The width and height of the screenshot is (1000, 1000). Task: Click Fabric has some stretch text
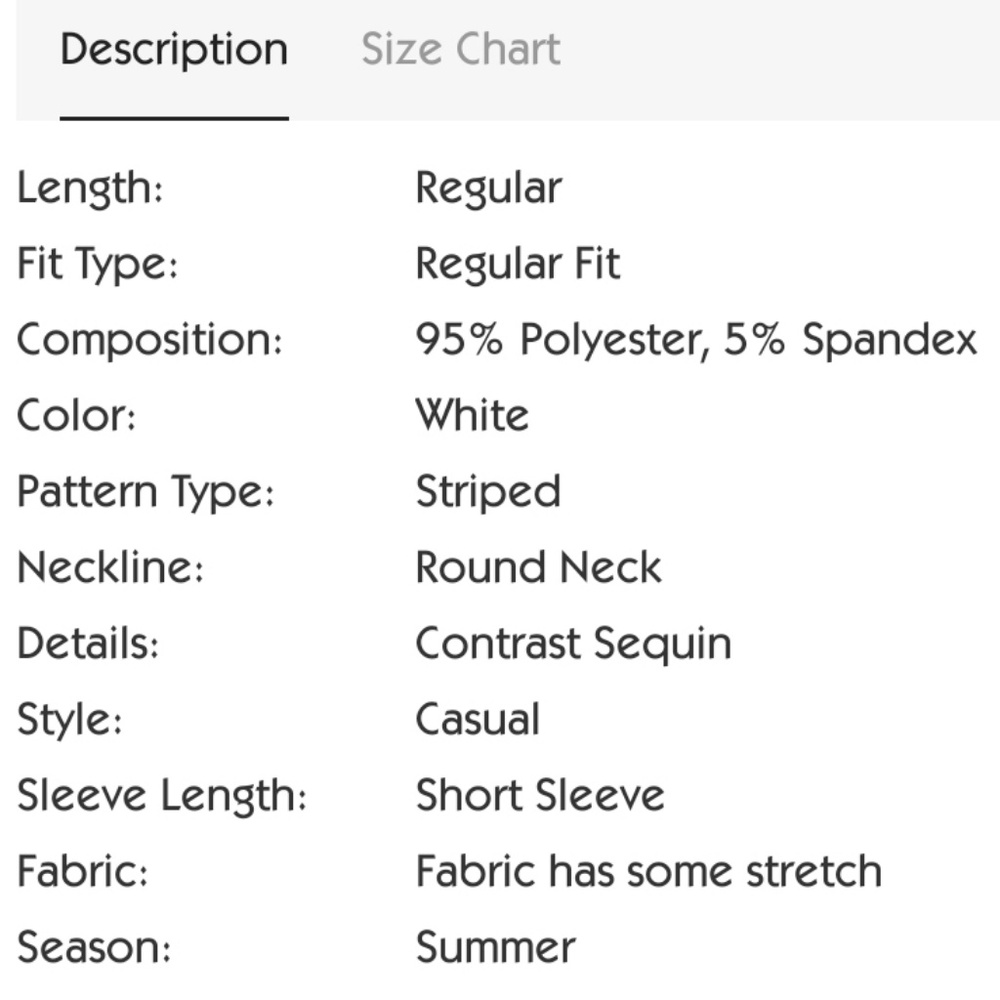point(648,871)
